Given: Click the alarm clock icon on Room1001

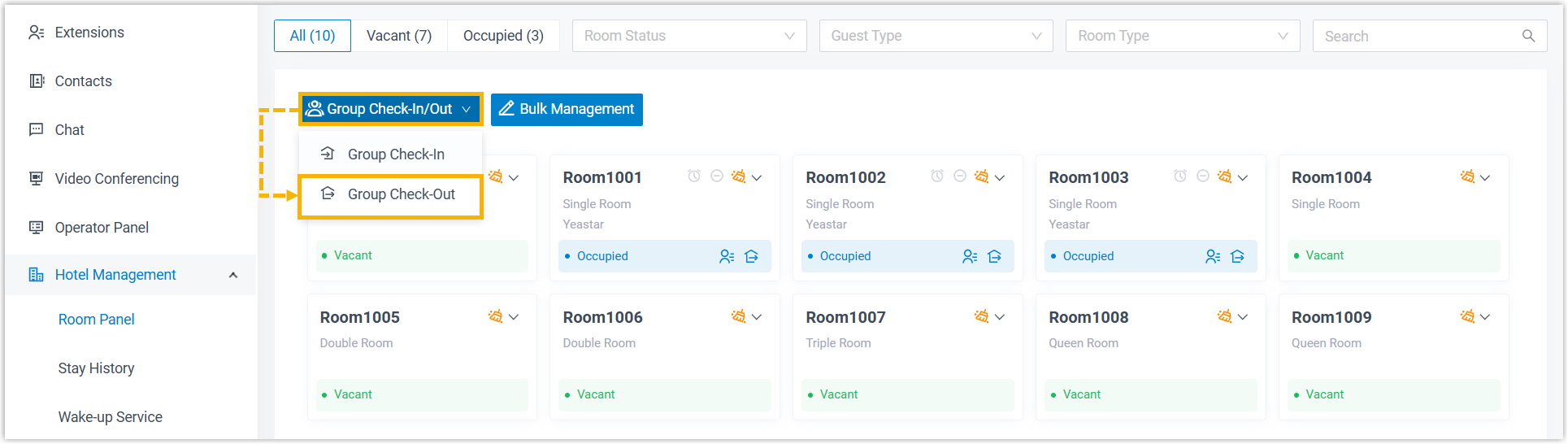Looking at the screenshot, I should [693, 176].
